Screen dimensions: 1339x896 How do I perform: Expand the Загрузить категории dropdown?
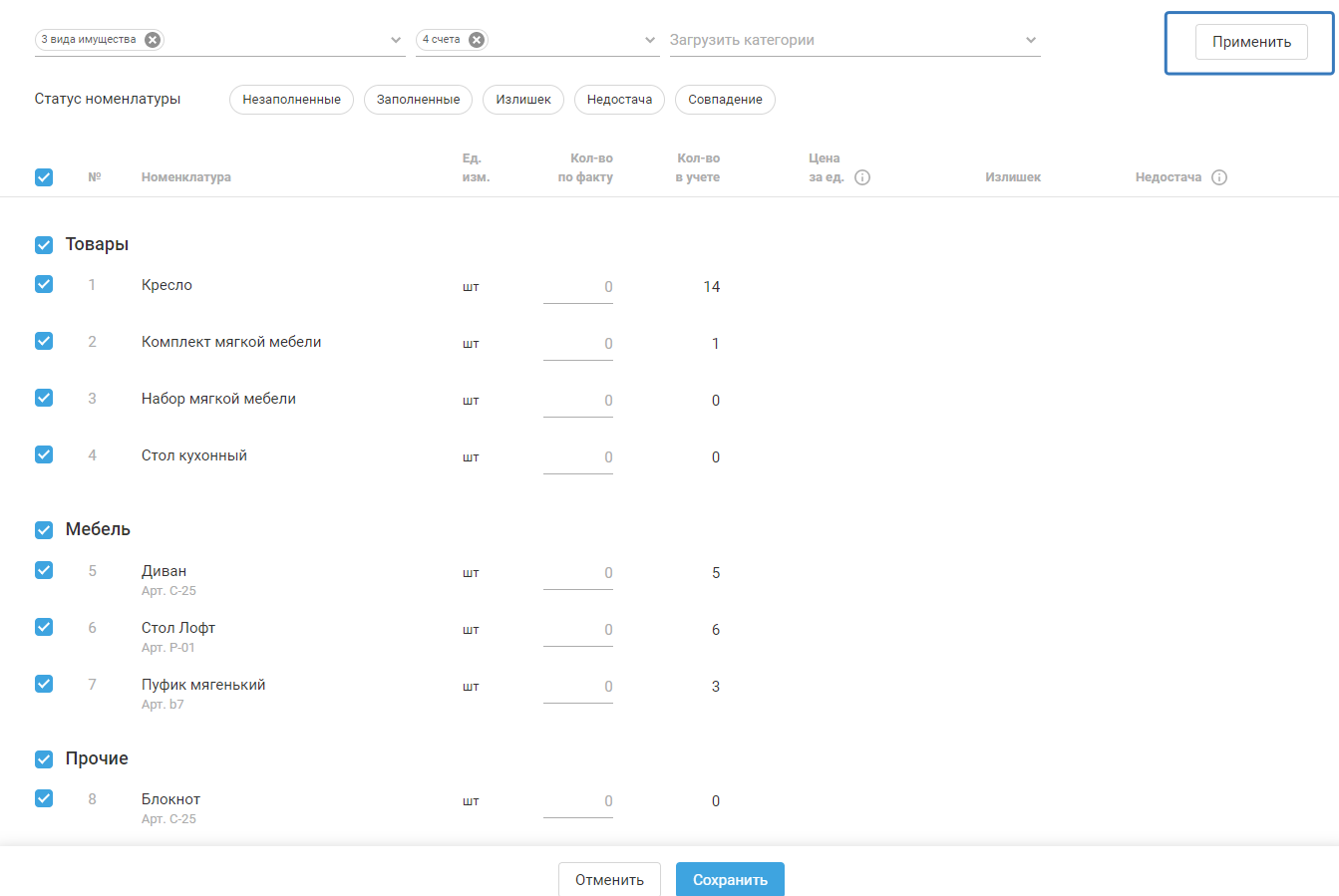pos(1031,41)
